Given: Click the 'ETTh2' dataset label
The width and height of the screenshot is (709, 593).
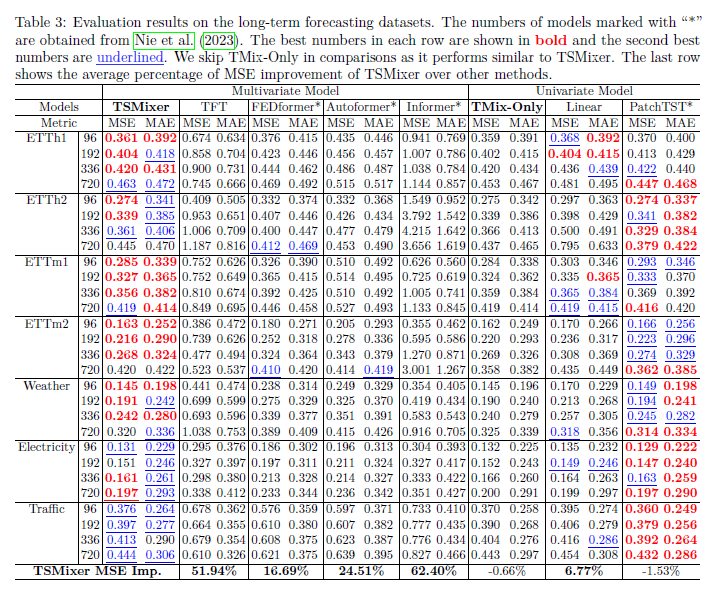Looking at the screenshot, I should [x=46, y=200].
